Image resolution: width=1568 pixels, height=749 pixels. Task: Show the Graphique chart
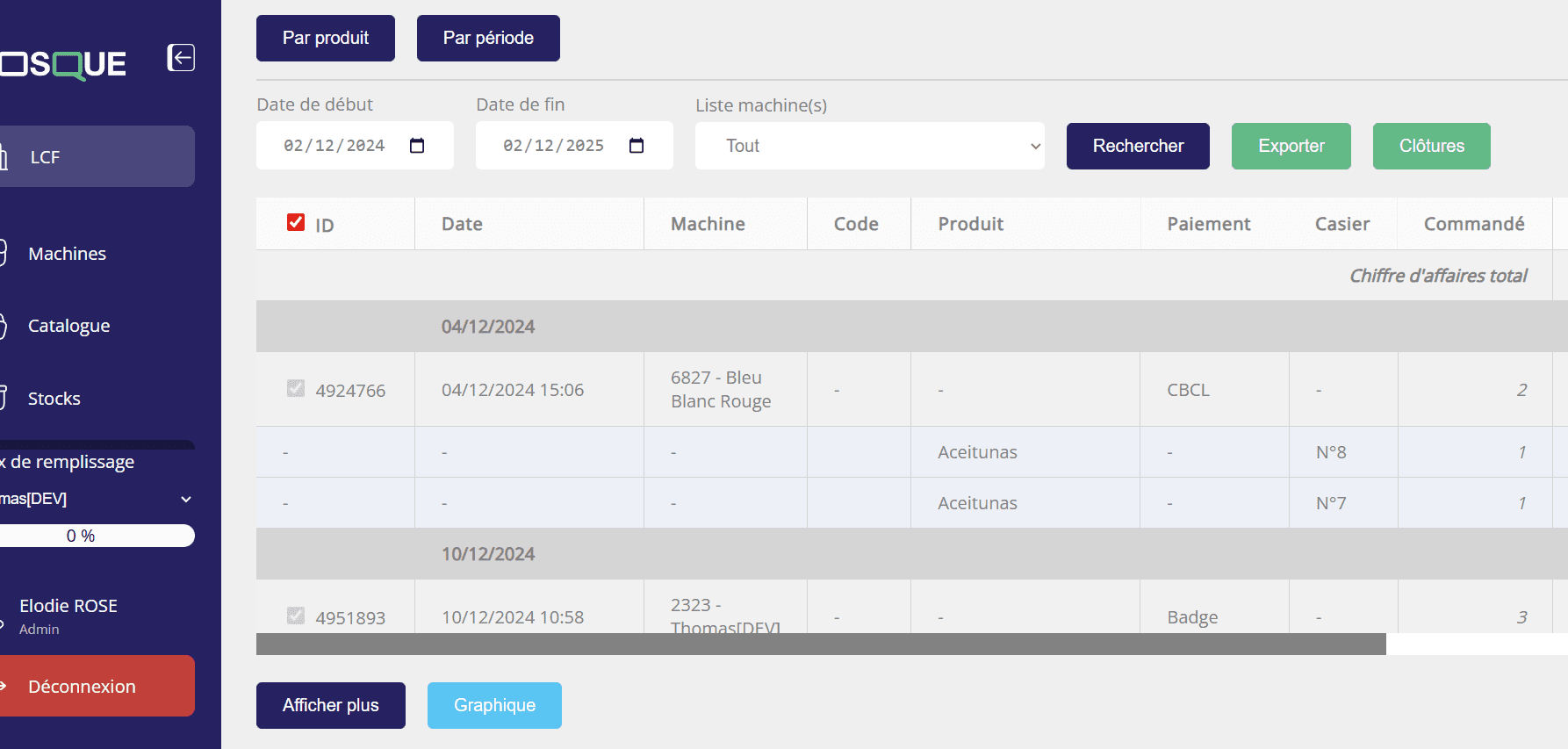[494, 705]
